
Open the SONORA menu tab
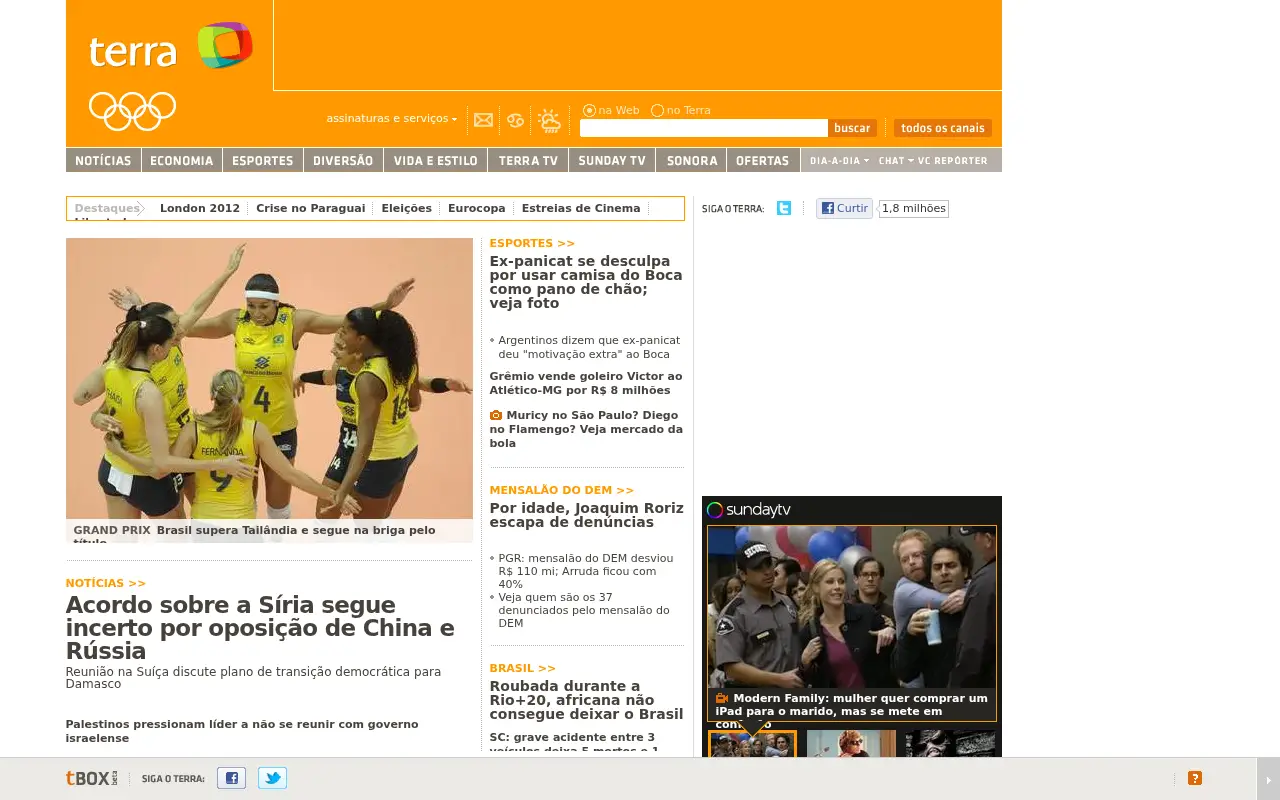point(692,160)
